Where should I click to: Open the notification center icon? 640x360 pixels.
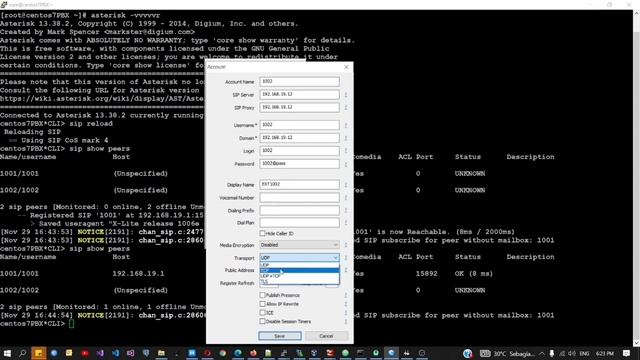coord(627,353)
